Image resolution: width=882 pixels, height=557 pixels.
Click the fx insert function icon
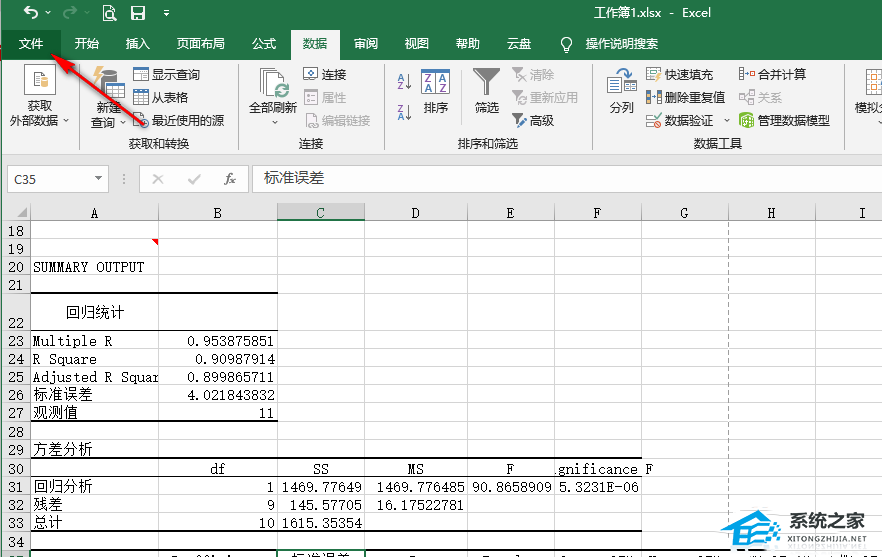pos(230,179)
